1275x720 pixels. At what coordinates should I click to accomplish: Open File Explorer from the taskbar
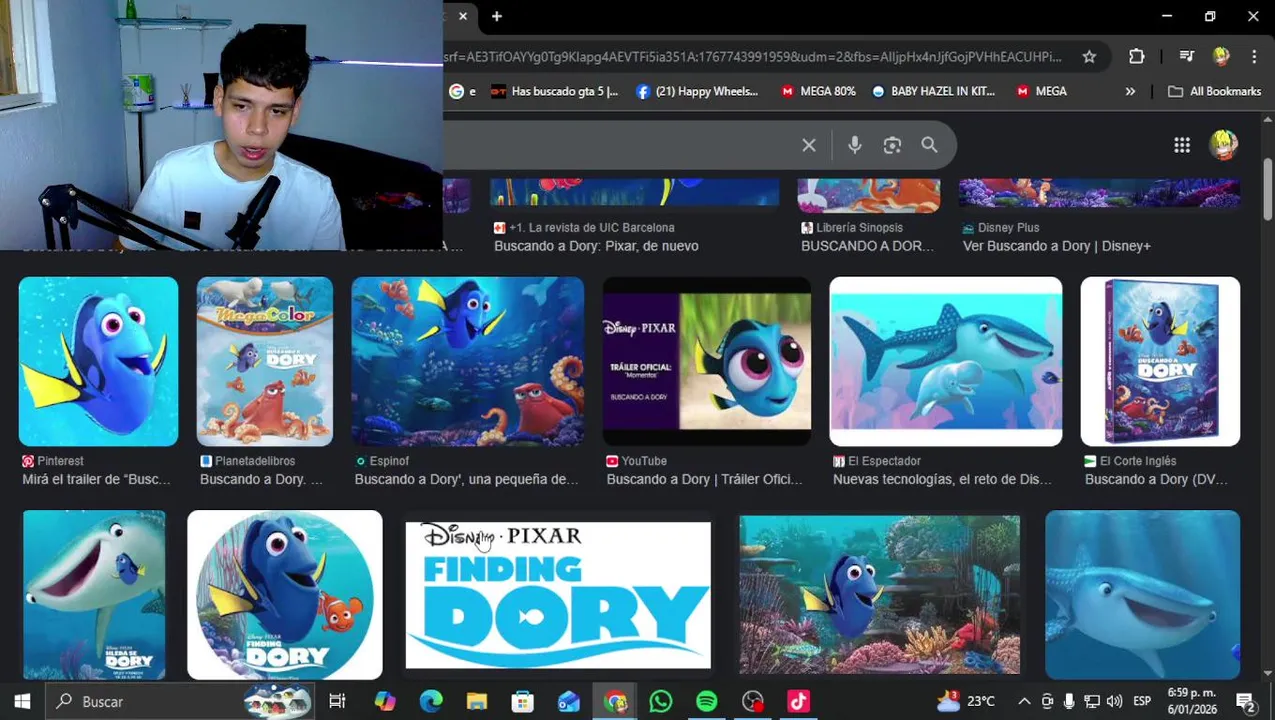[x=477, y=702]
